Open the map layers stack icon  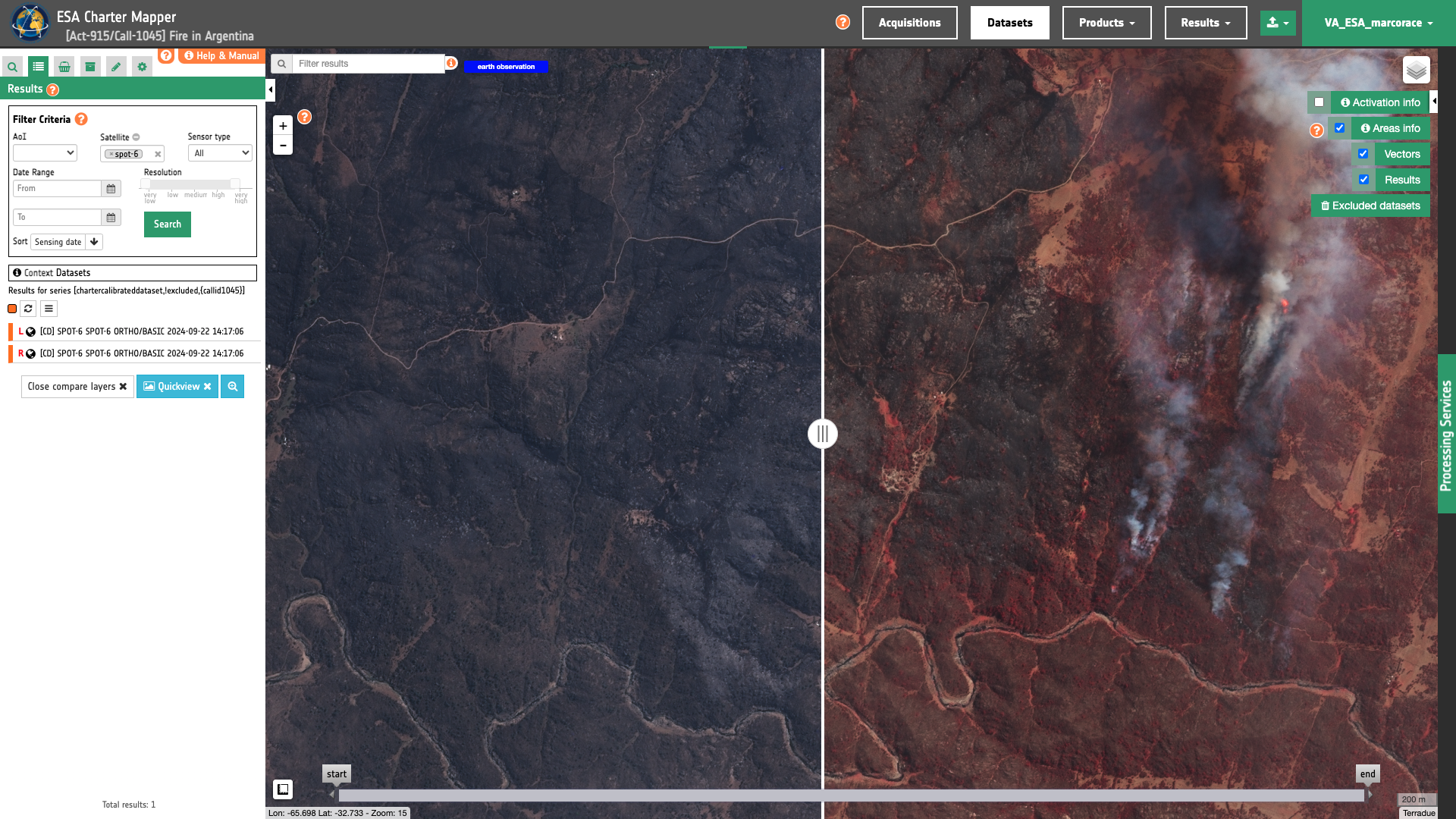pyautogui.click(x=1416, y=71)
